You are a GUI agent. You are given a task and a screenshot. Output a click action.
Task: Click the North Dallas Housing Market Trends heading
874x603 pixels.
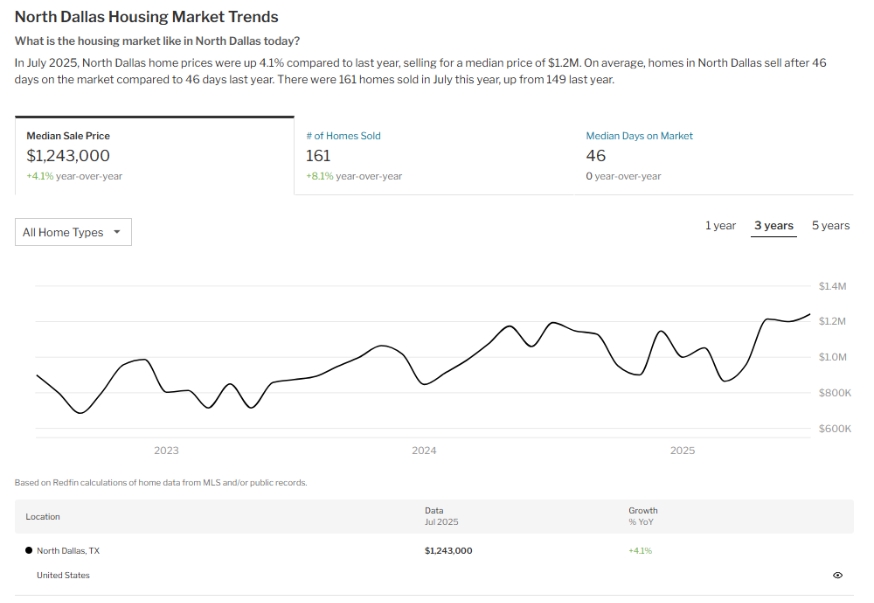tap(146, 17)
